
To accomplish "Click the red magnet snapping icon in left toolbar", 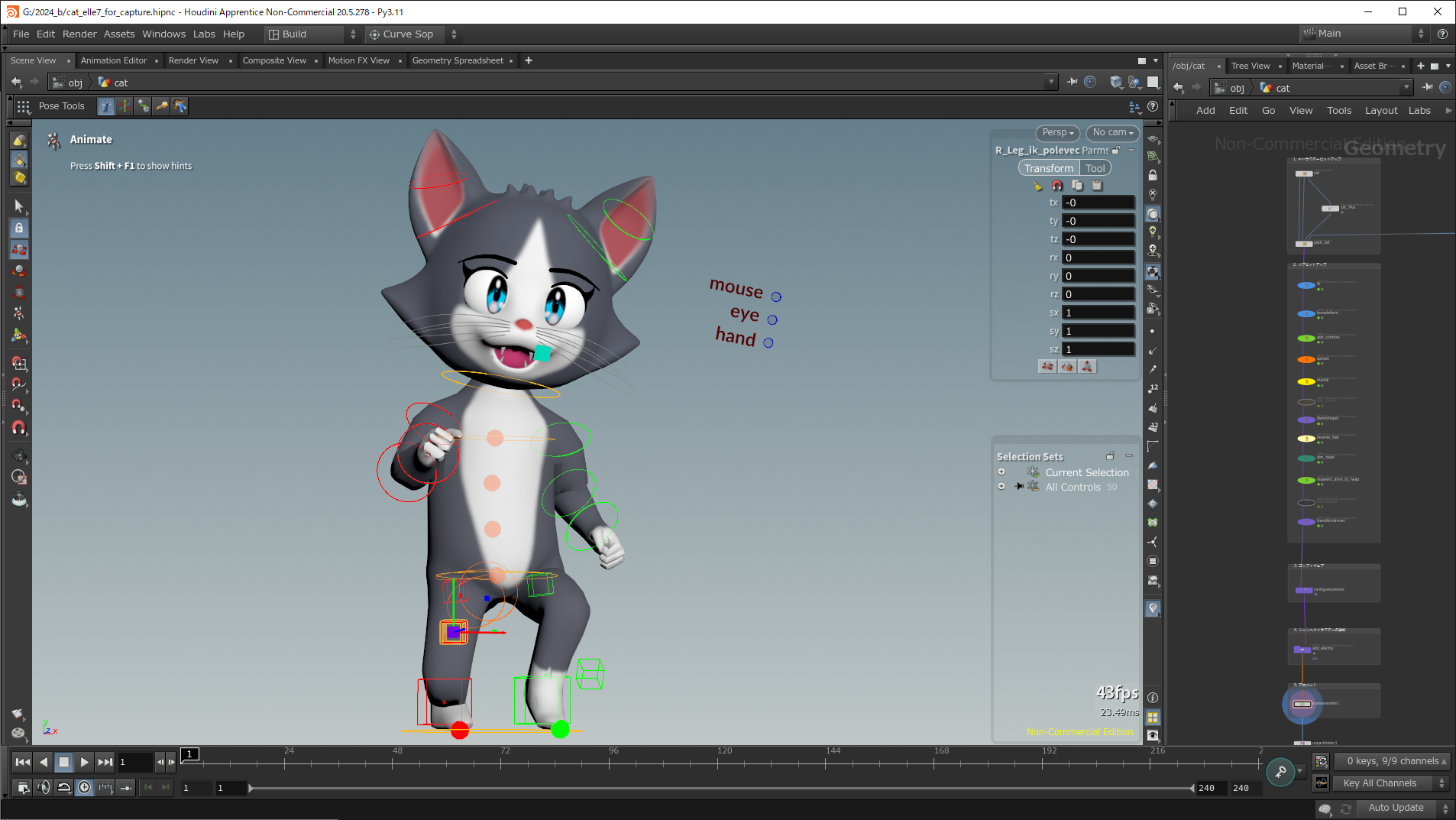I will (x=19, y=428).
